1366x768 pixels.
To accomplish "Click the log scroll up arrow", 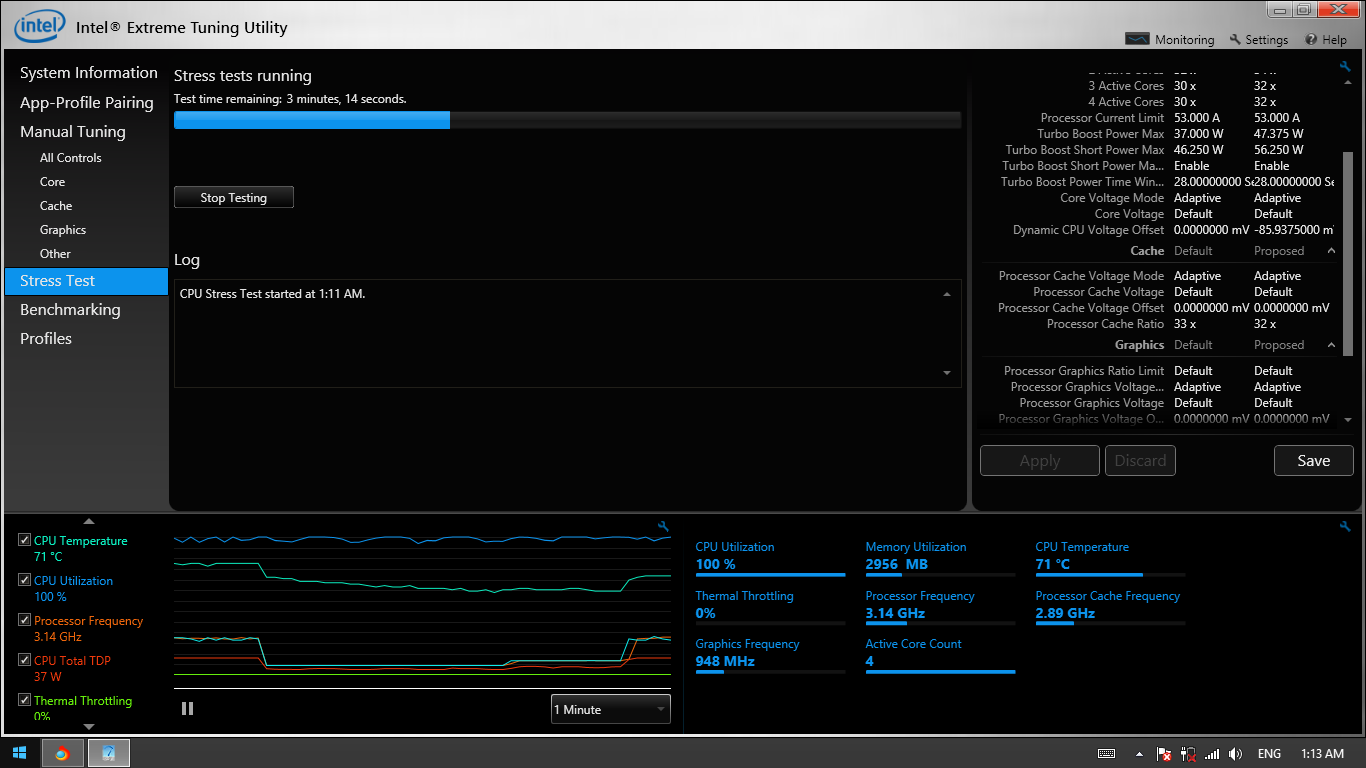I will coord(947,294).
